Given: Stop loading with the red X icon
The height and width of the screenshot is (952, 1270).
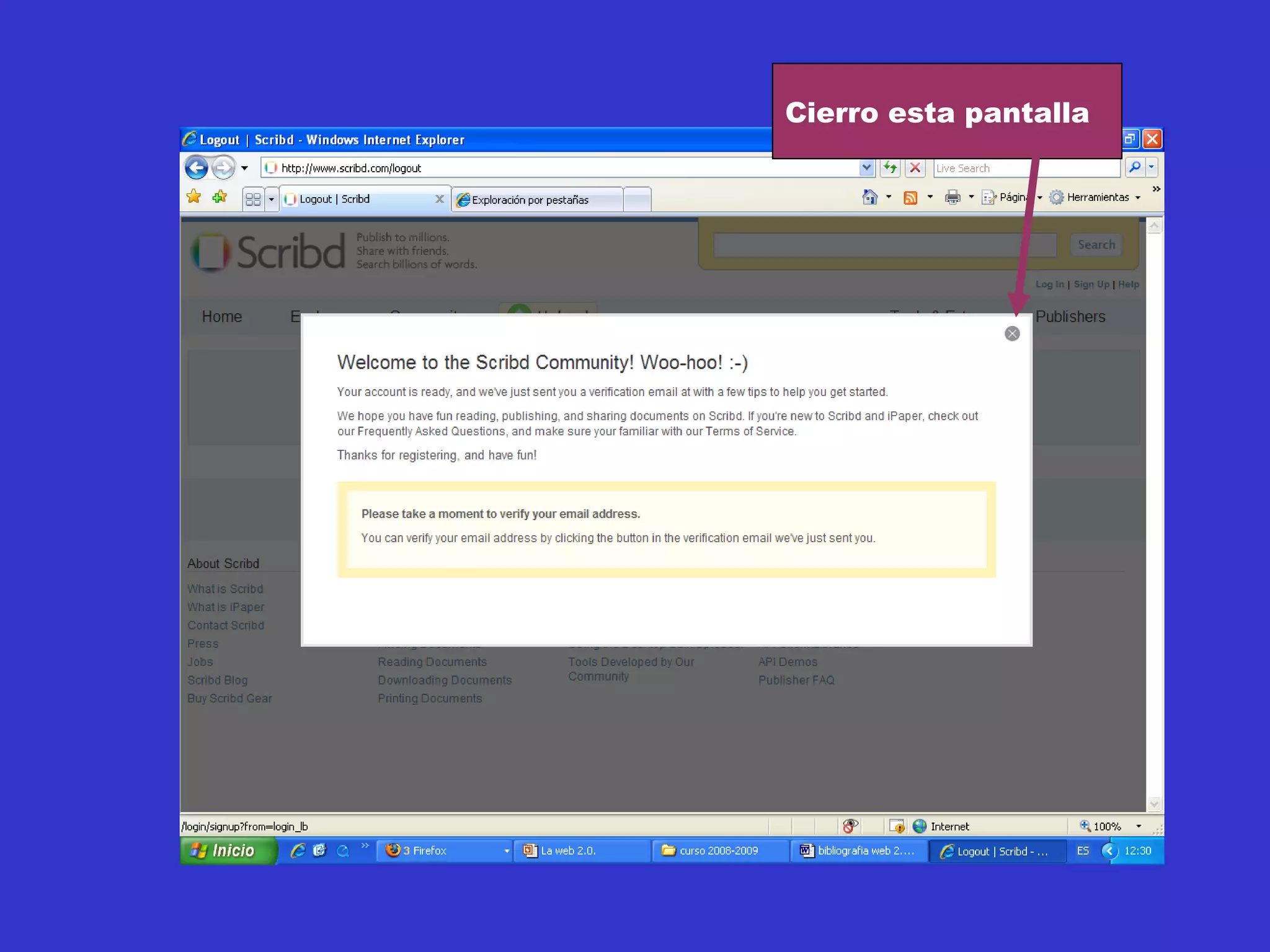Looking at the screenshot, I should [915, 167].
